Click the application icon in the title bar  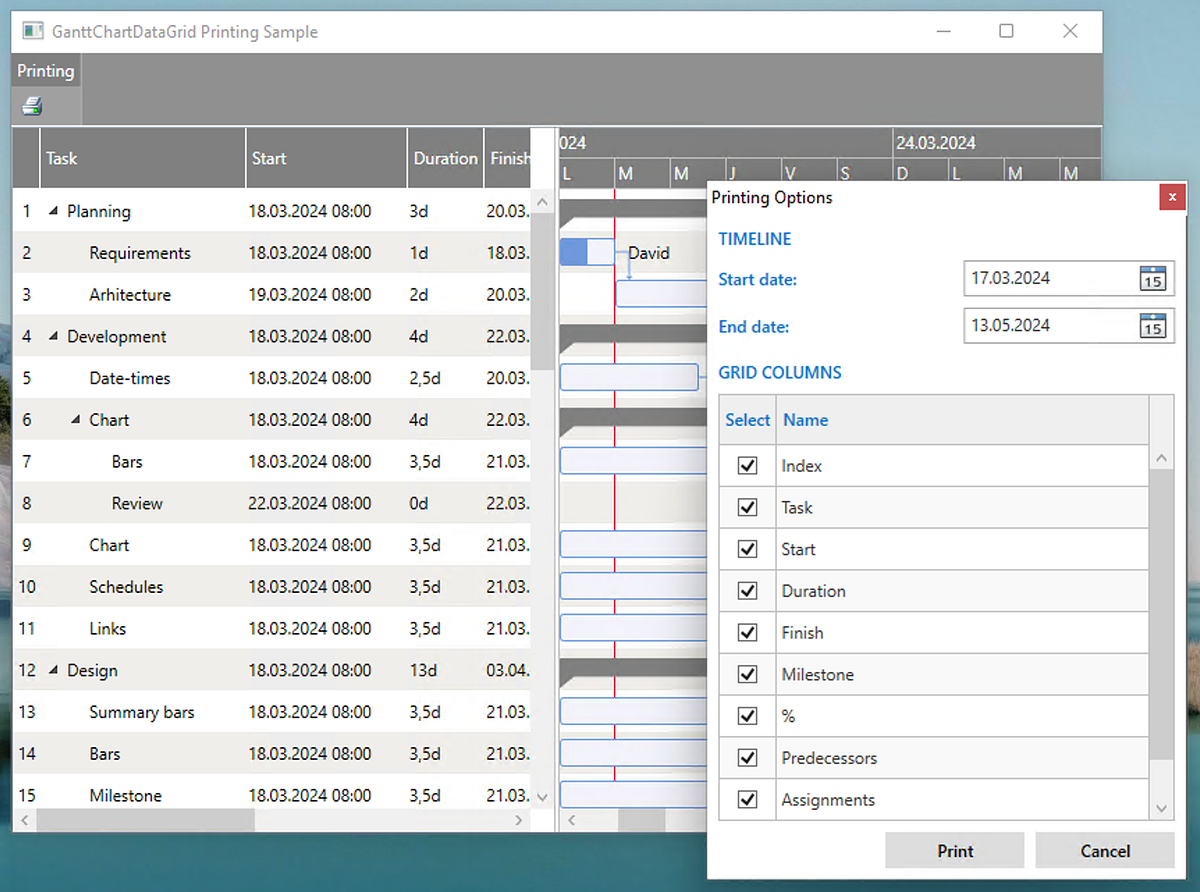click(x=31, y=31)
